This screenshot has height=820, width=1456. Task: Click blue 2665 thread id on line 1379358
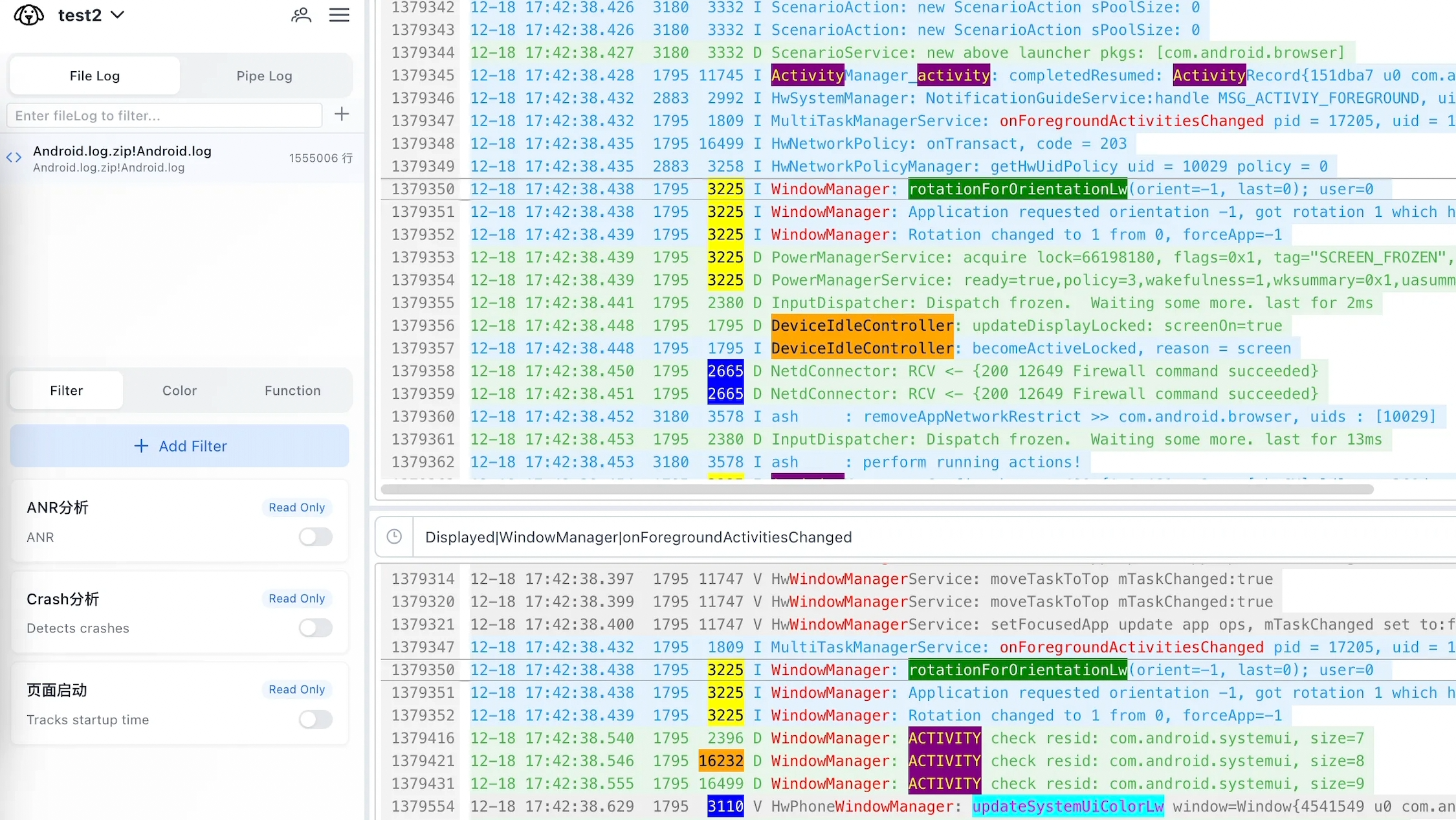tap(725, 371)
